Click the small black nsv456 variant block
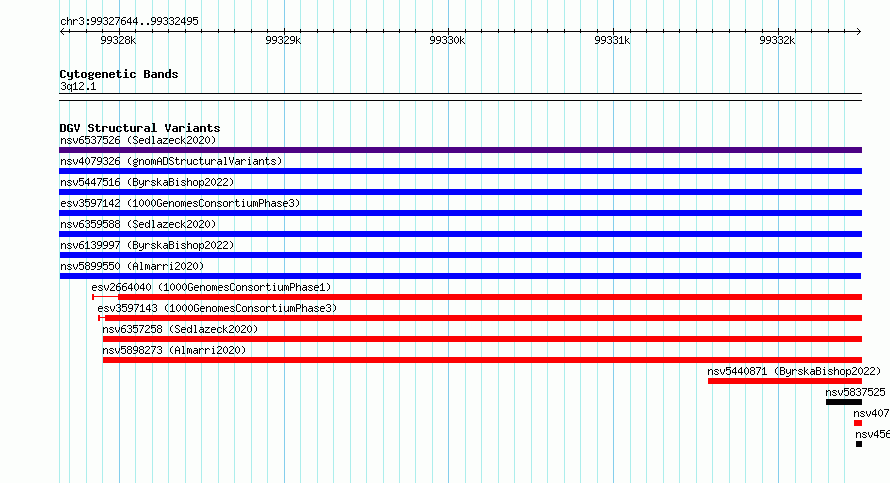Screen dimensions: 890x483 click(x=859, y=444)
